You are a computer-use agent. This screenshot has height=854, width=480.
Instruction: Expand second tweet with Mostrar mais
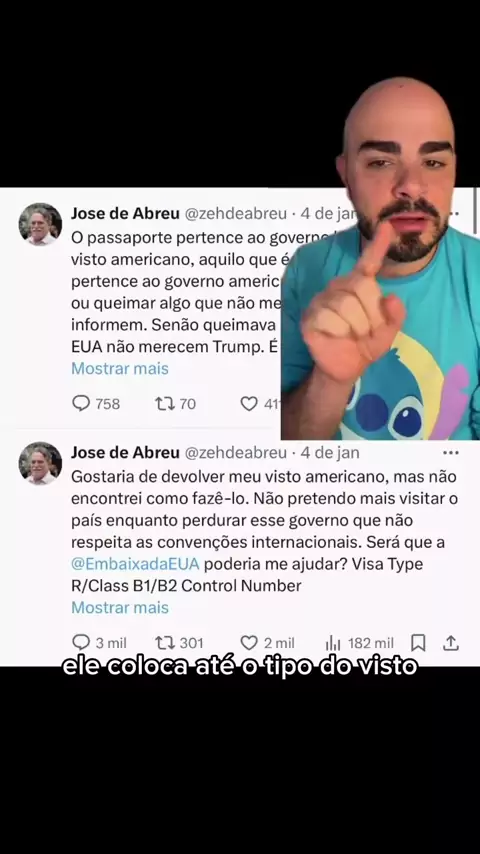(120, 607)
